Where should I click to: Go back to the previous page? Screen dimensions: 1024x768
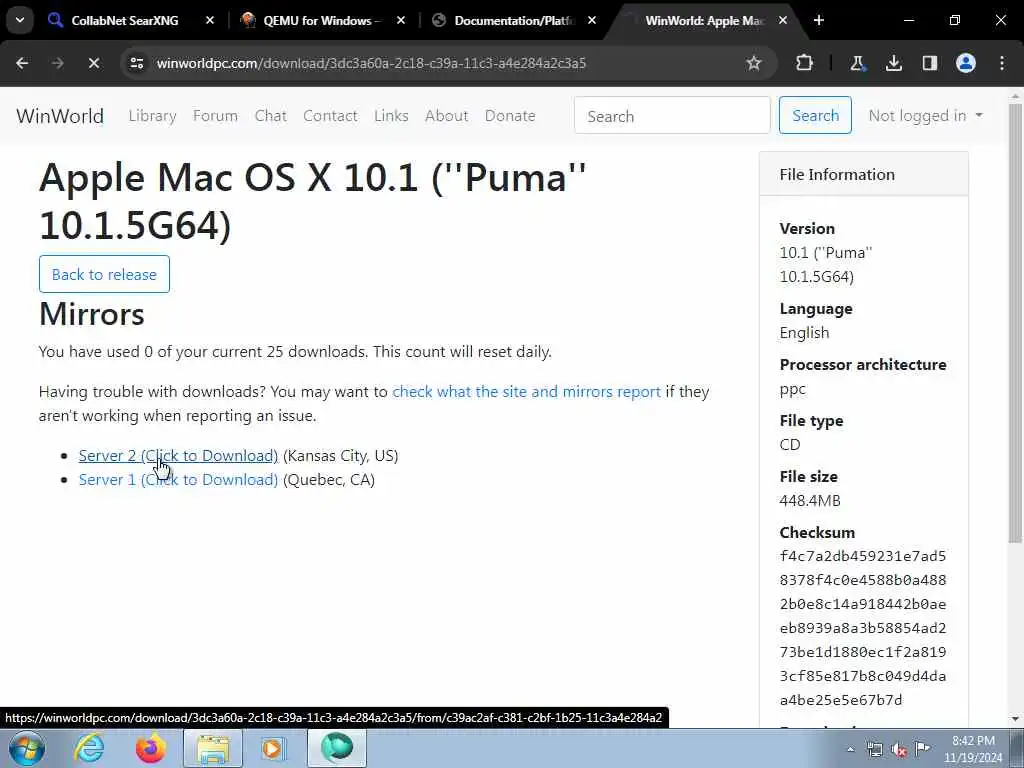[x=22, y=63]
